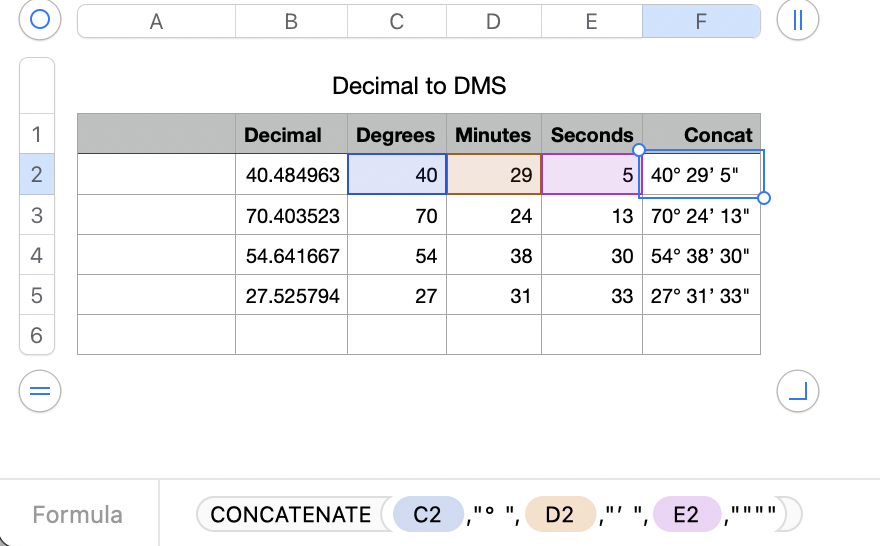Click the CONCATENATE function token in formula
This screenshot has height=546, width=880.
[x=290, y=515]
